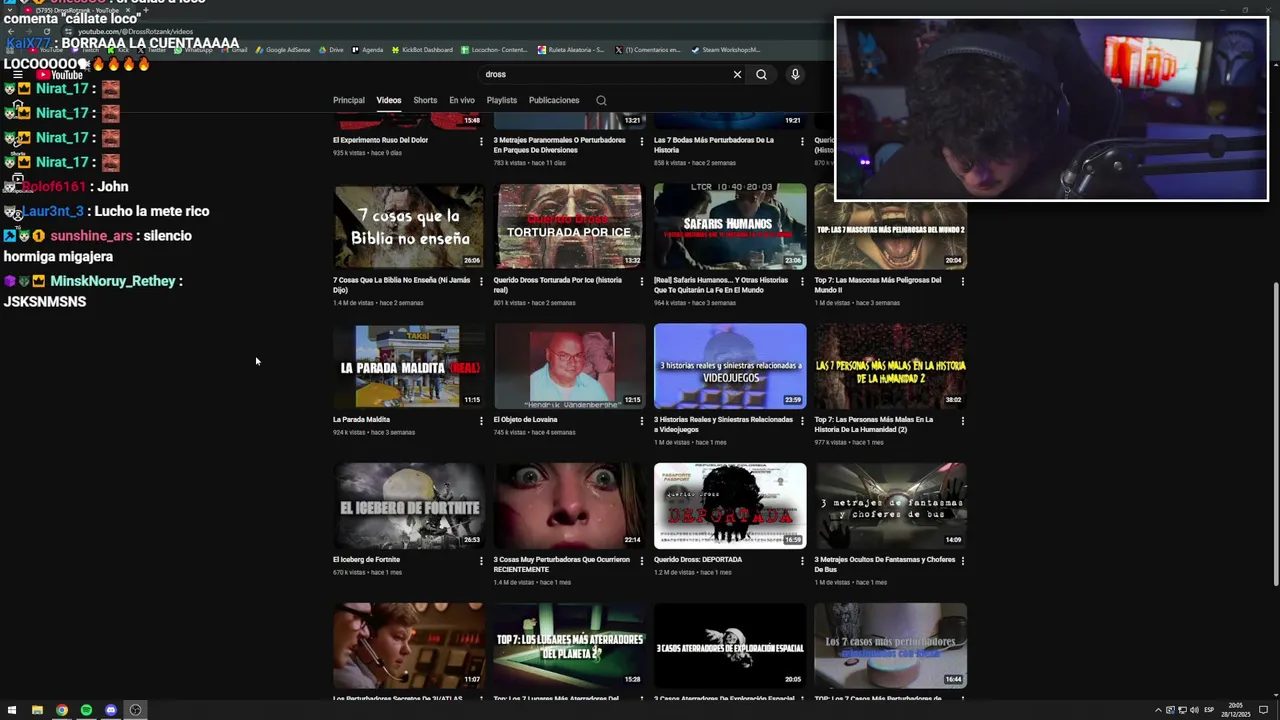This screenshot has height=720, width=1280.
Task: Click the page vertical scrollbar
Action: [1275, 435]
